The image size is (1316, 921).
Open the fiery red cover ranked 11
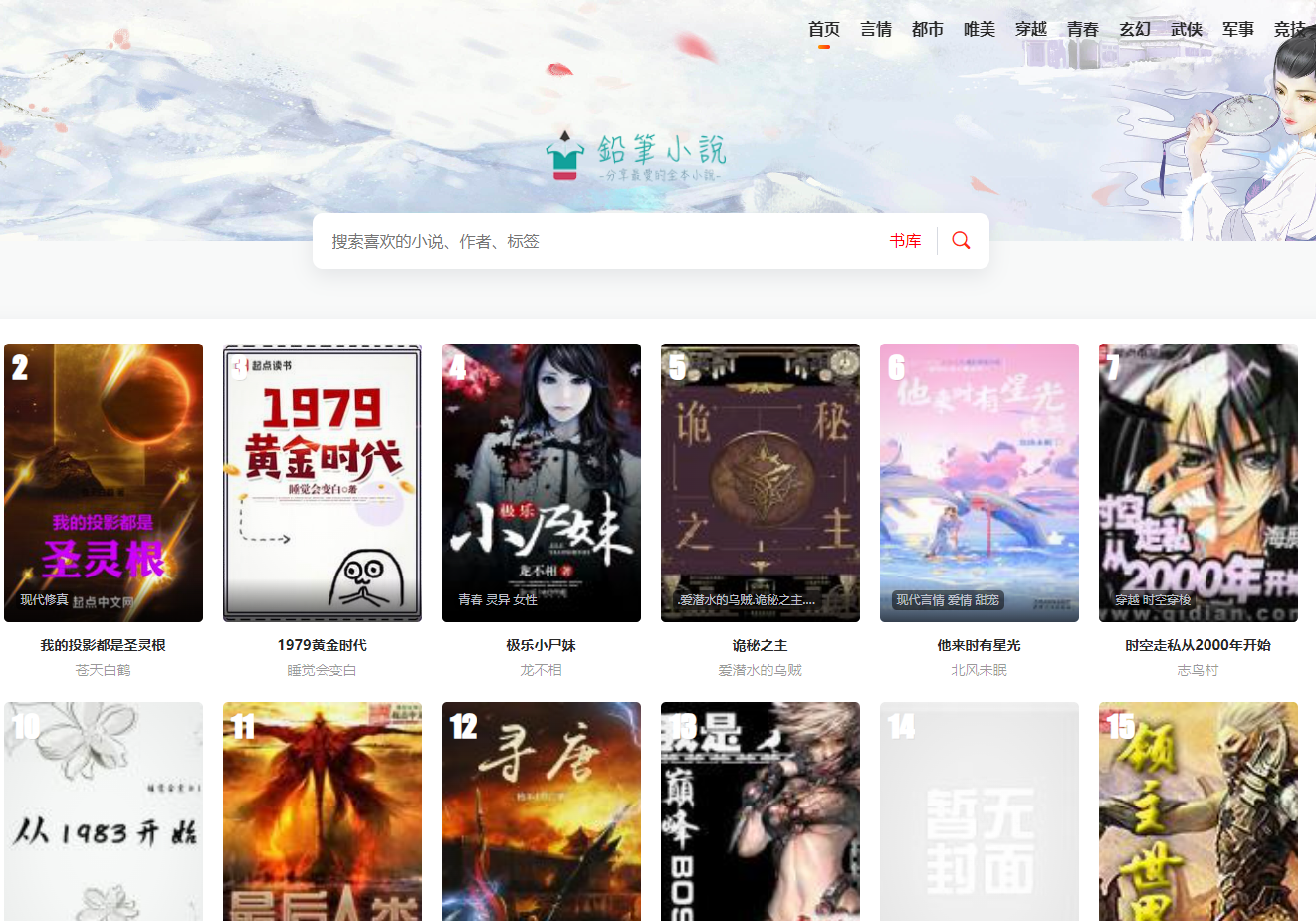323,811
